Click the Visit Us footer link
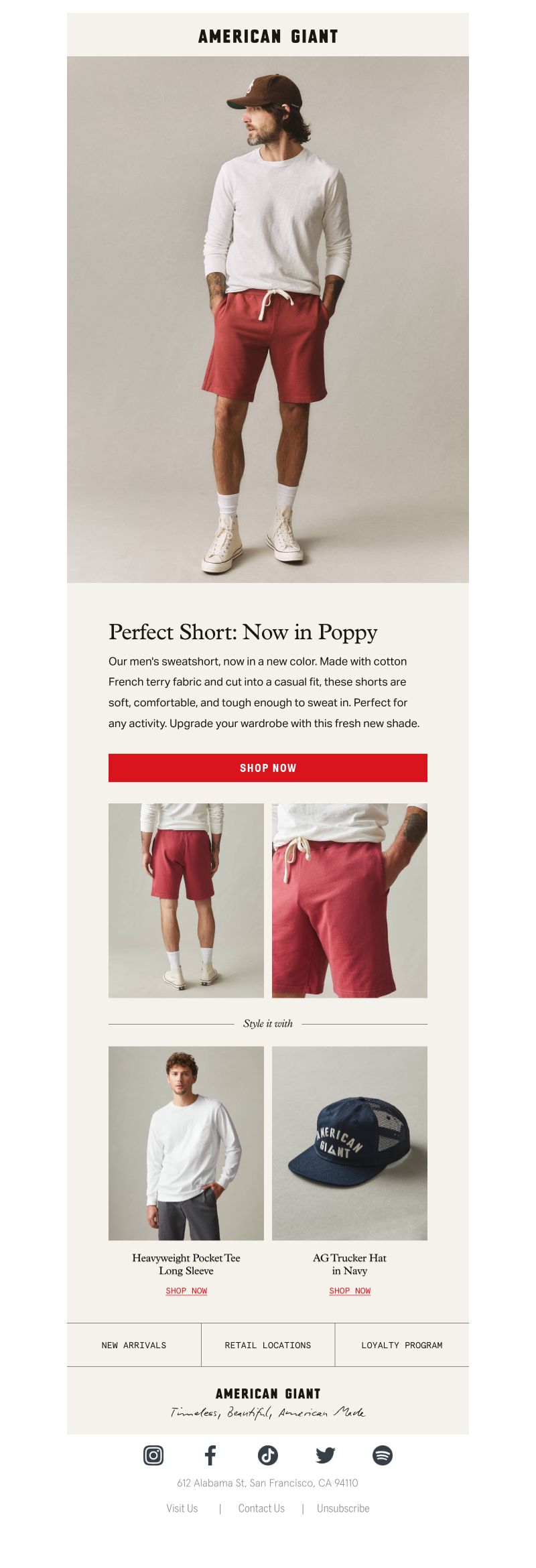 [x=182, y=1508]
